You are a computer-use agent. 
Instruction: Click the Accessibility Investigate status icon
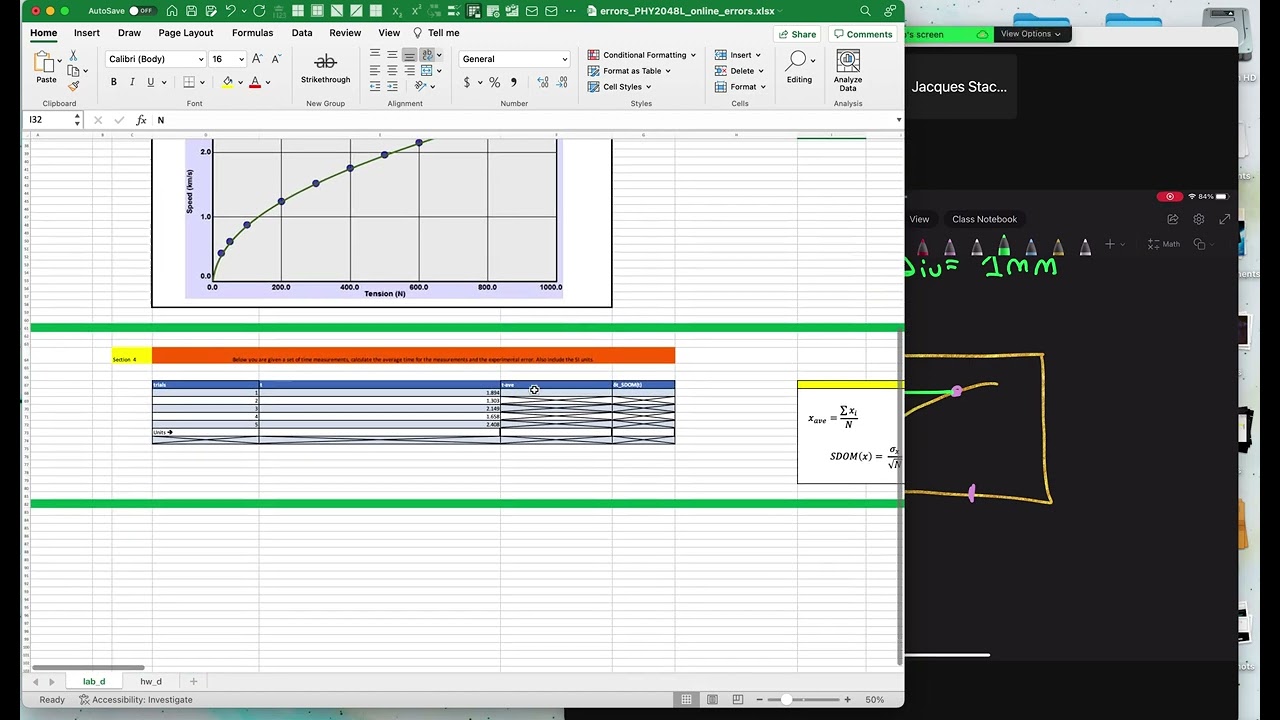click(x=85, y=699)
